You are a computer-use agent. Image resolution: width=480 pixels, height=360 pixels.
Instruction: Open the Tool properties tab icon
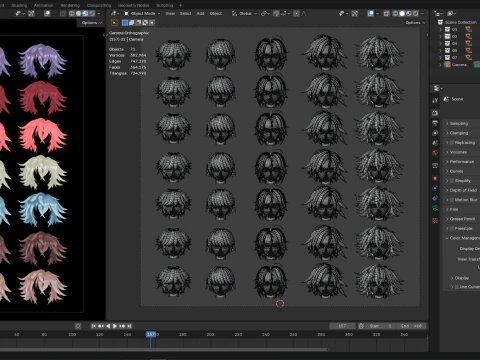point(435,100)
